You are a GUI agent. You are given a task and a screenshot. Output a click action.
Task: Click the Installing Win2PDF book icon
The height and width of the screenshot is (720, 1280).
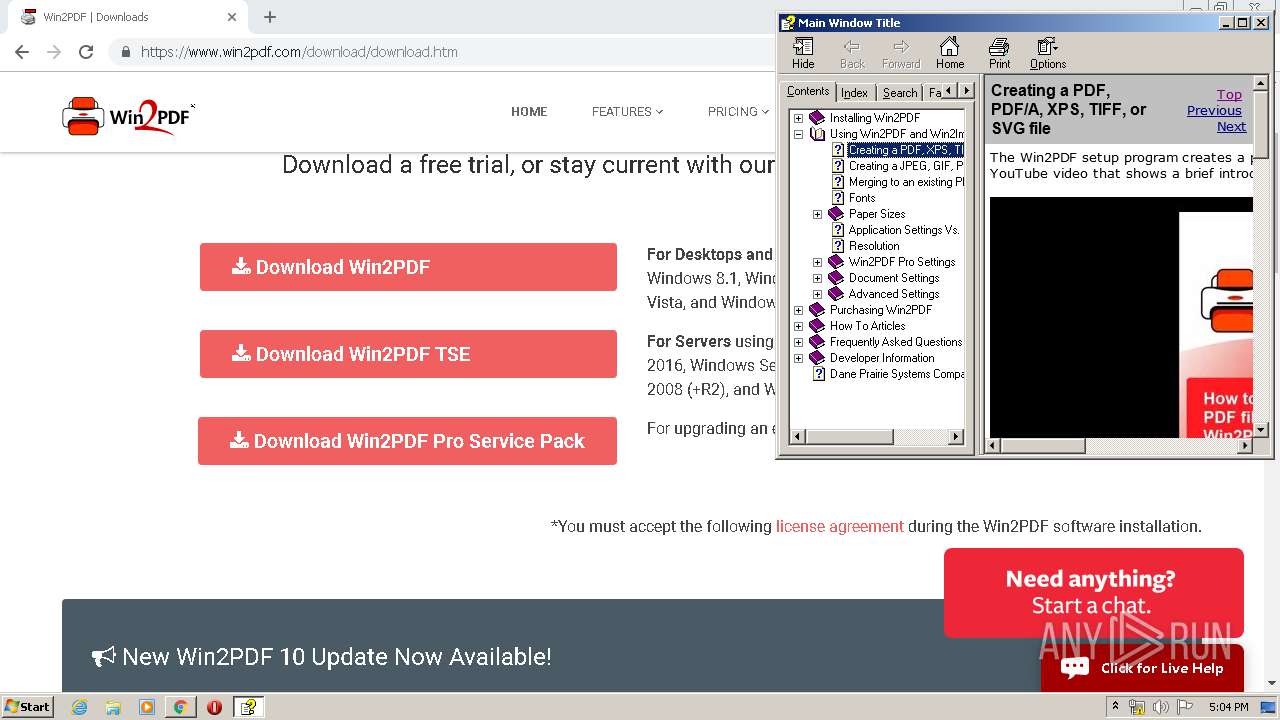(x=817, y=118)
